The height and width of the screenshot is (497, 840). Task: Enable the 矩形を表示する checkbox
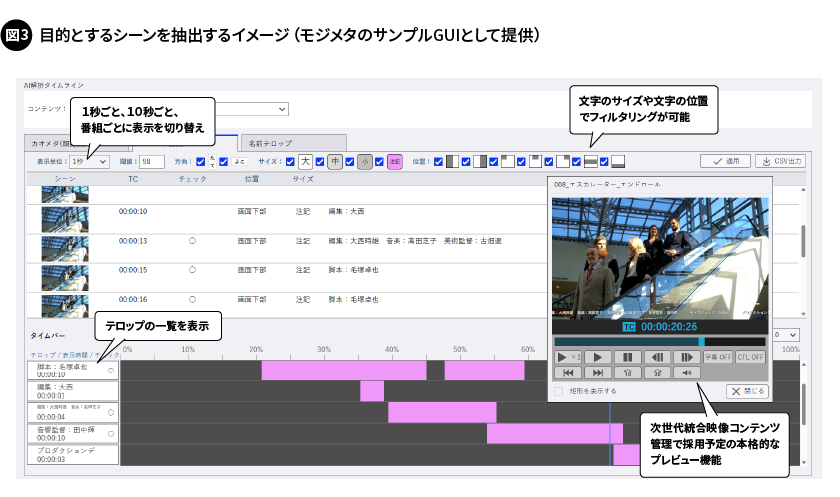pyautogui.click(x=560, y=391)
